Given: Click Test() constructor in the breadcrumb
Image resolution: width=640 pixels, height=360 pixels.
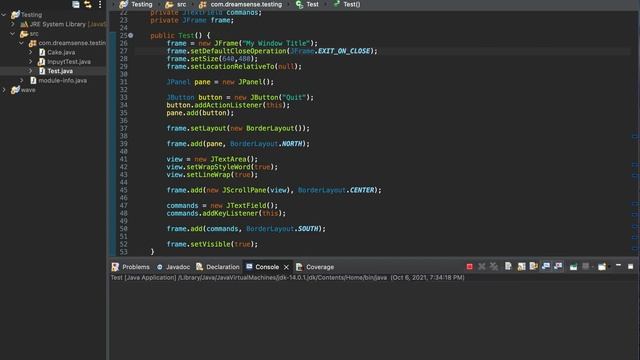Looking at the screenshot, I should point(351,4).
